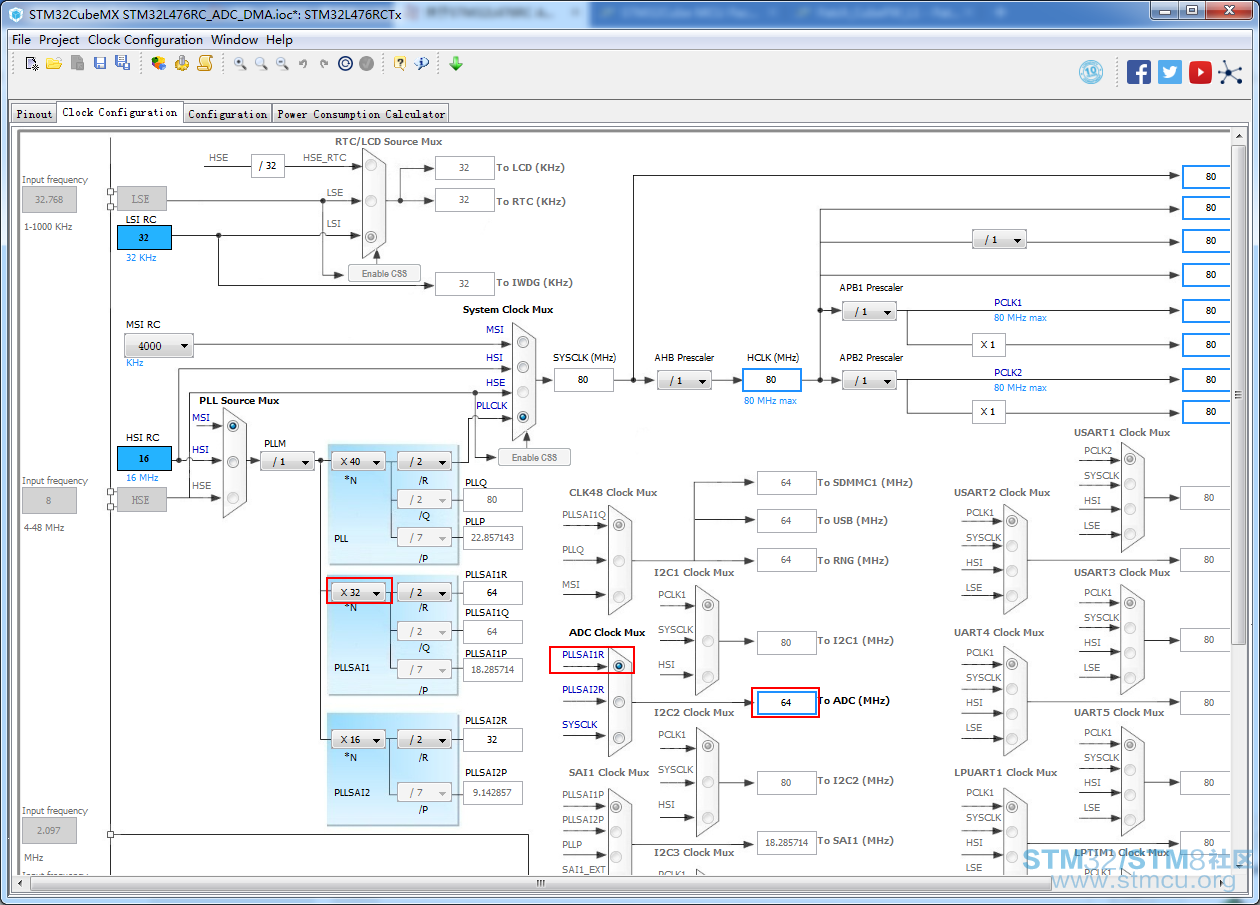Click the horizontal scrollbar of the clock diagram
Screen dimensions: 1260x905
540,883
